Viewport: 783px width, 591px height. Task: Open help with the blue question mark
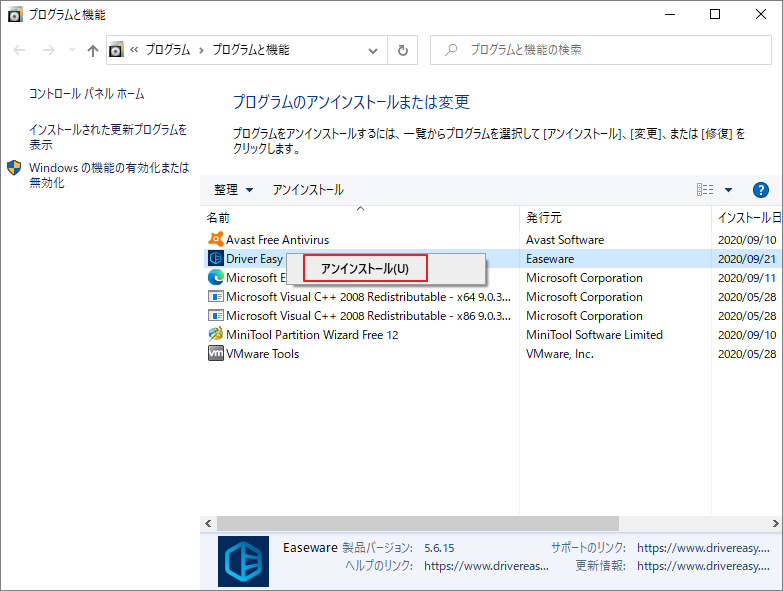761,190
